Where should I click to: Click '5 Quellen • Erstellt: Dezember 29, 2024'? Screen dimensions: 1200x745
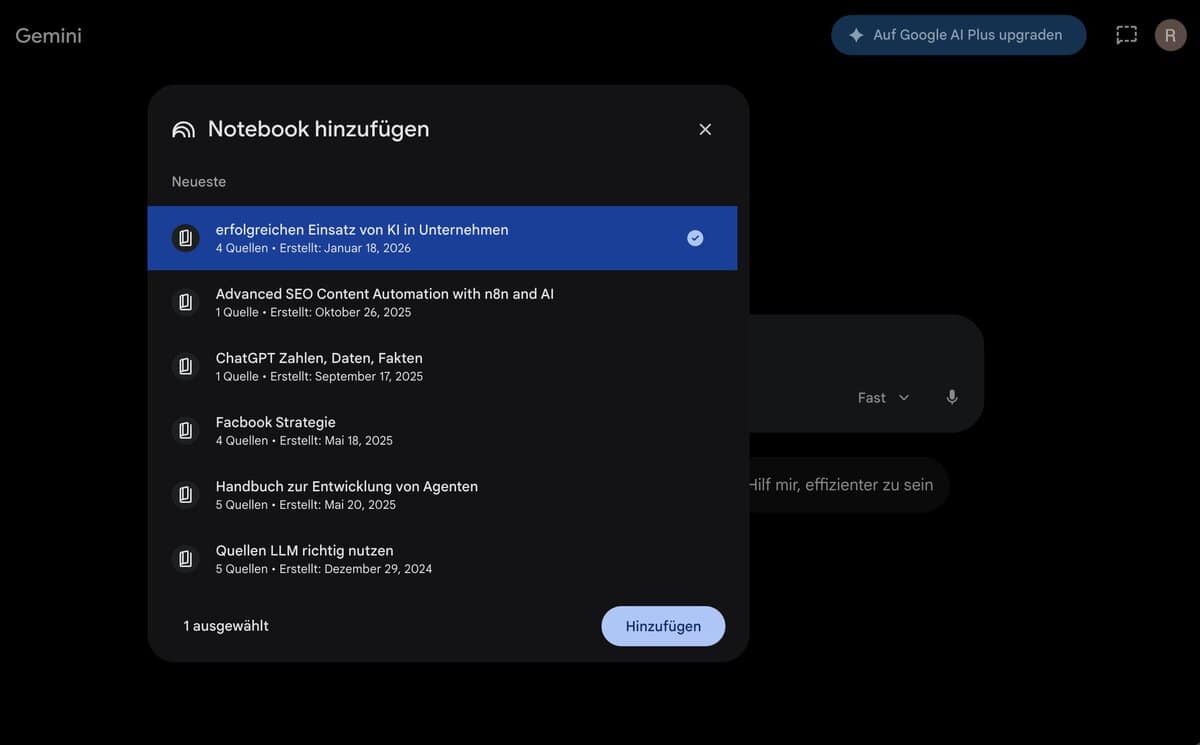point(324,568)
